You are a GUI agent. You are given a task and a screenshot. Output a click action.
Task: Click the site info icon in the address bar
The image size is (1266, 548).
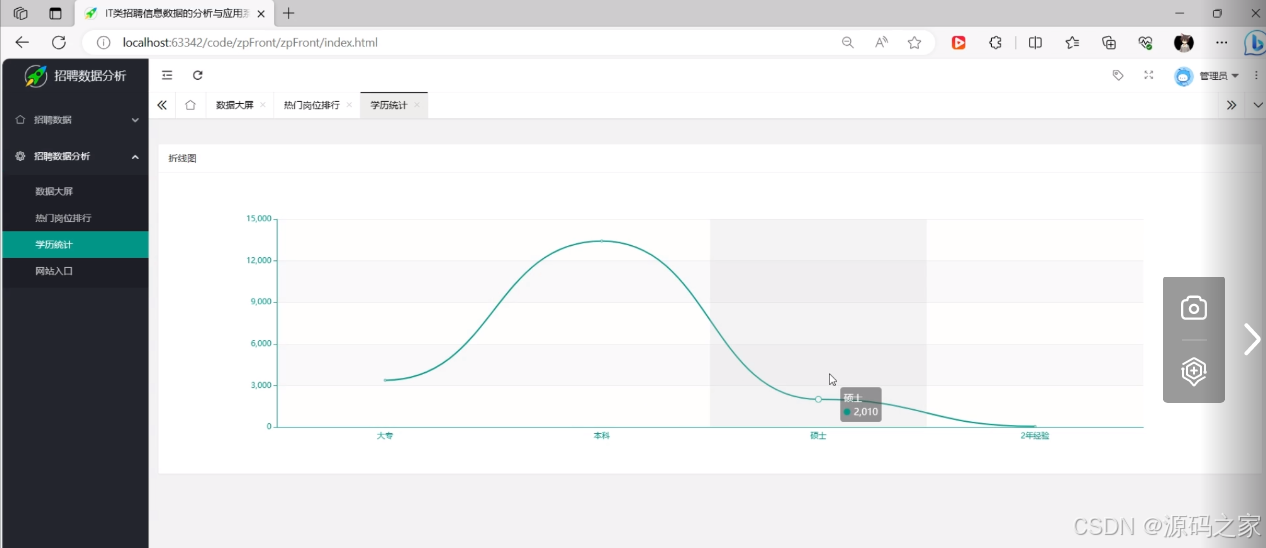click(x=103, y=43)
